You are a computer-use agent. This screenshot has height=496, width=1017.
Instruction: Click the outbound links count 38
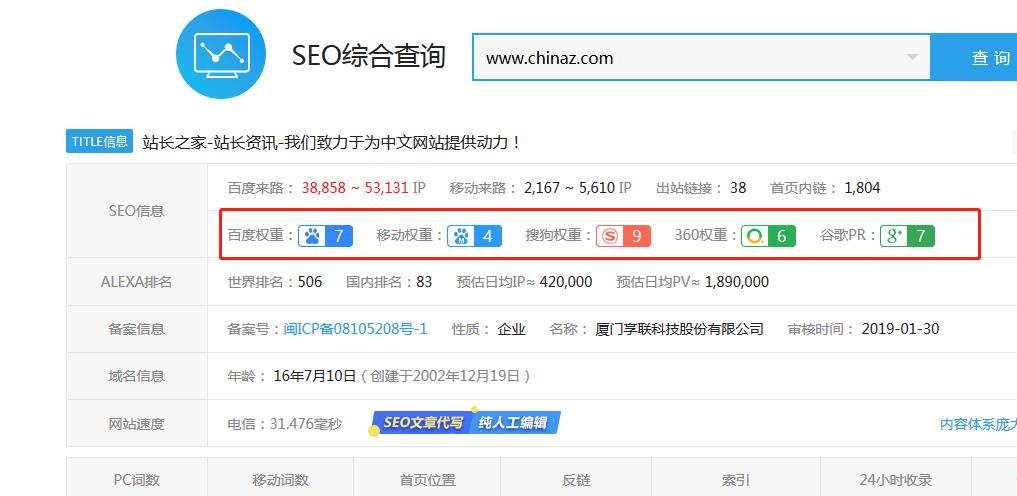pyautogui.click(x=738, y=188)
